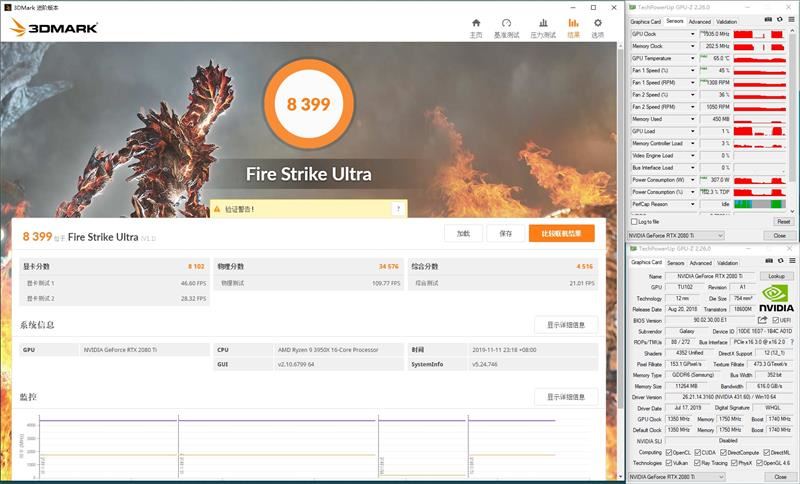This screenshot has height=484, width=800.
Task: Click the GPU Temperature red history graph
Action: pos(760,59)
